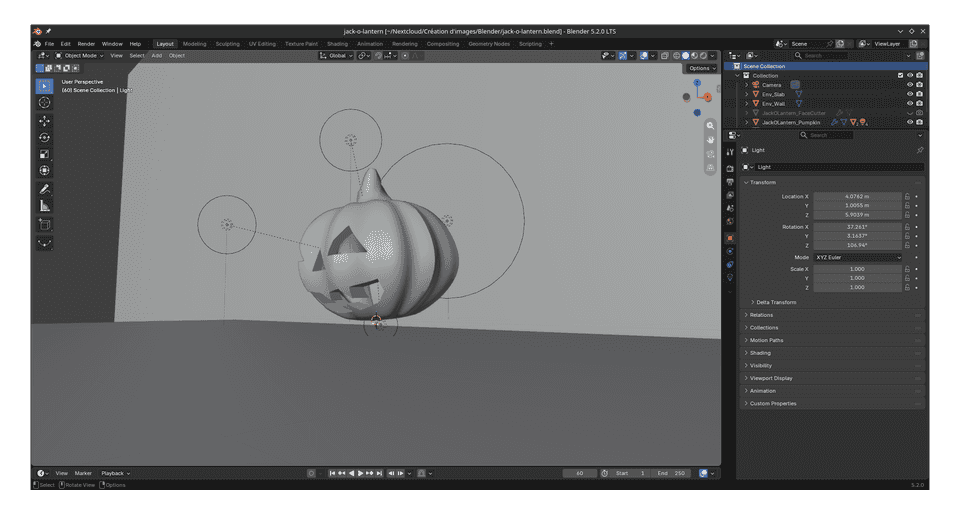Open the Output properties tab

[730, 182]
